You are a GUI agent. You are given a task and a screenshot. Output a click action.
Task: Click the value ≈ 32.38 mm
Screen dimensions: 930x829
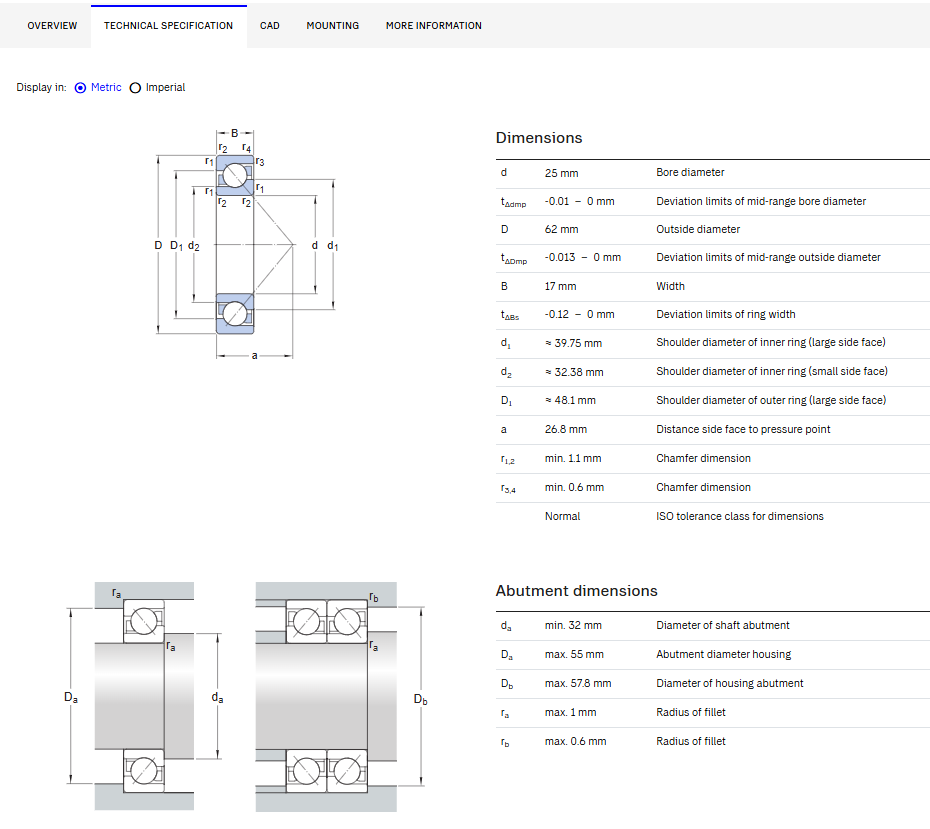(x=574, y=372)
